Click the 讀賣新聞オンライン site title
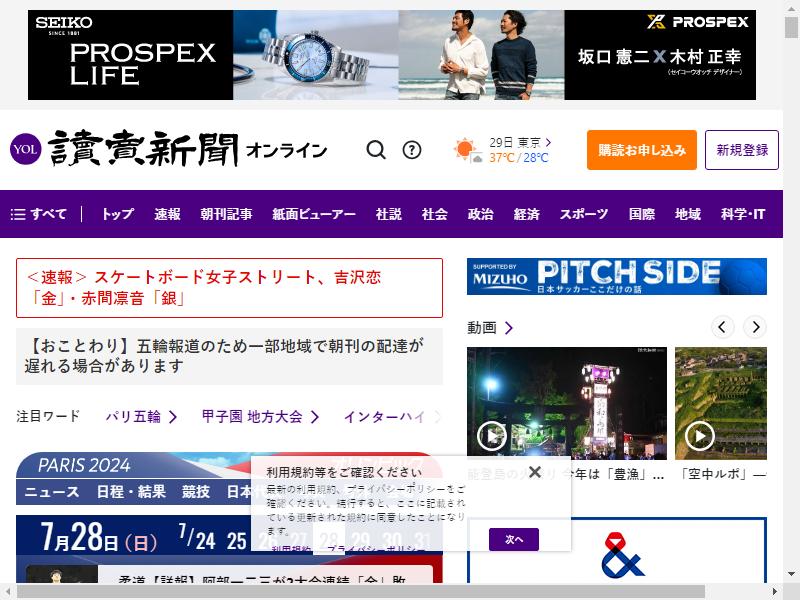This screenshot has height=600, width=800. pyautogui.click(x=188, y=149)
